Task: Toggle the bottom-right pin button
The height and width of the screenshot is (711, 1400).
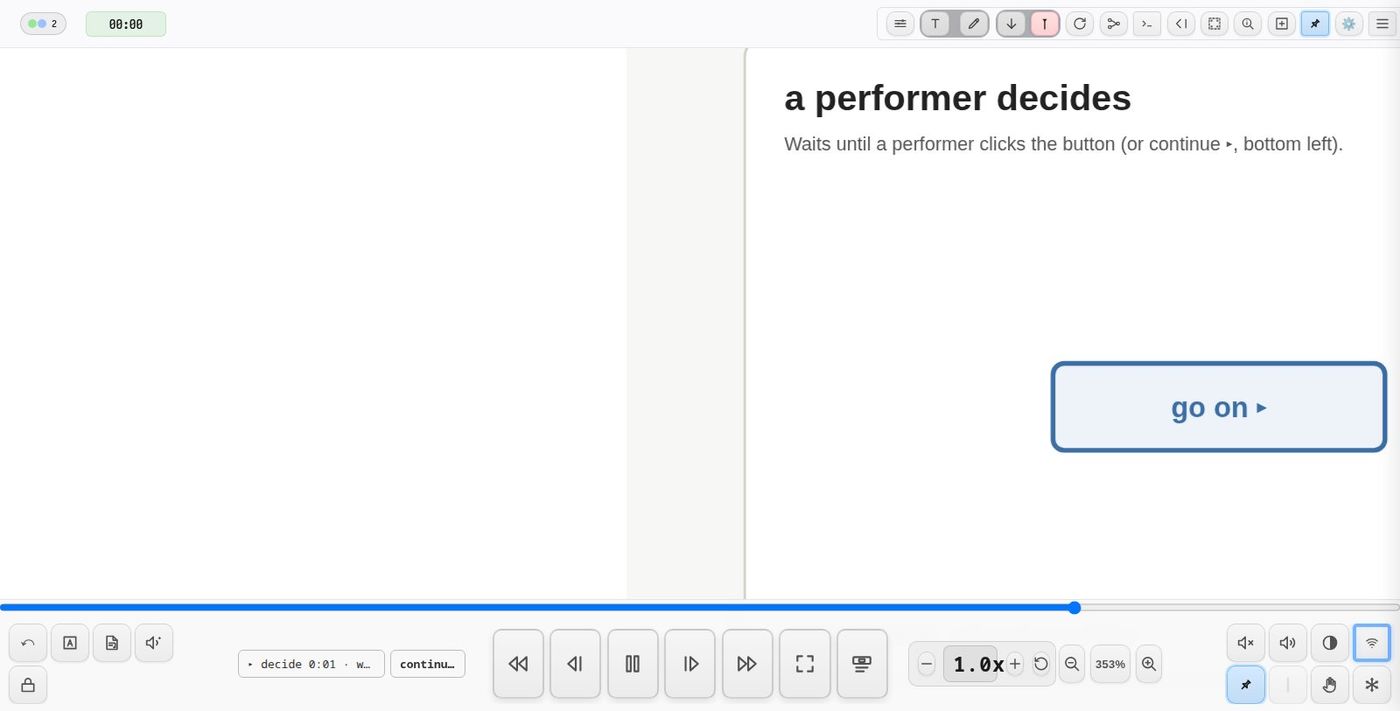Action: click(1246, 685)
